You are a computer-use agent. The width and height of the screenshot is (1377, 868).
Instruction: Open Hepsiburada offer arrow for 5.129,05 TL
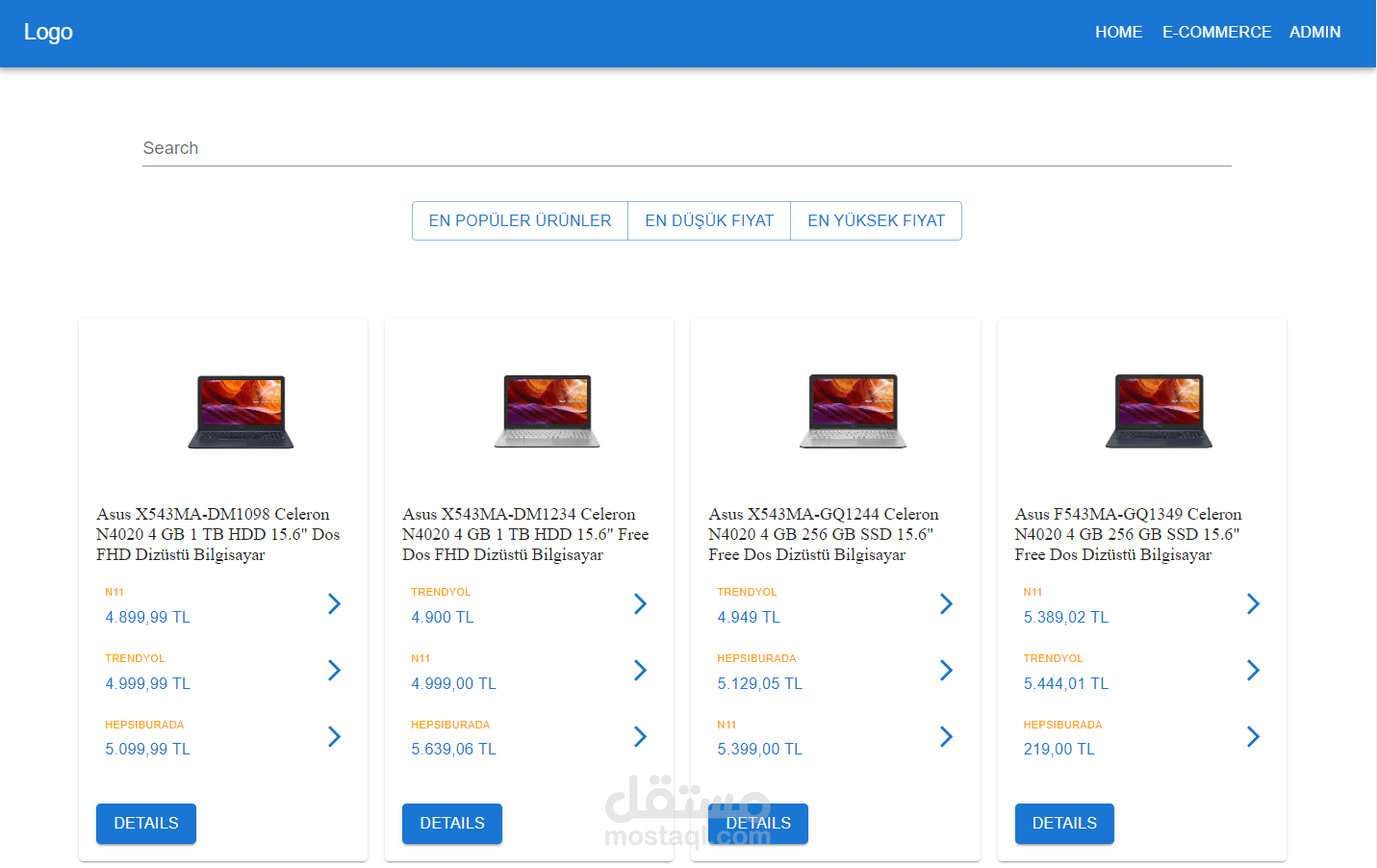[946, 671]
